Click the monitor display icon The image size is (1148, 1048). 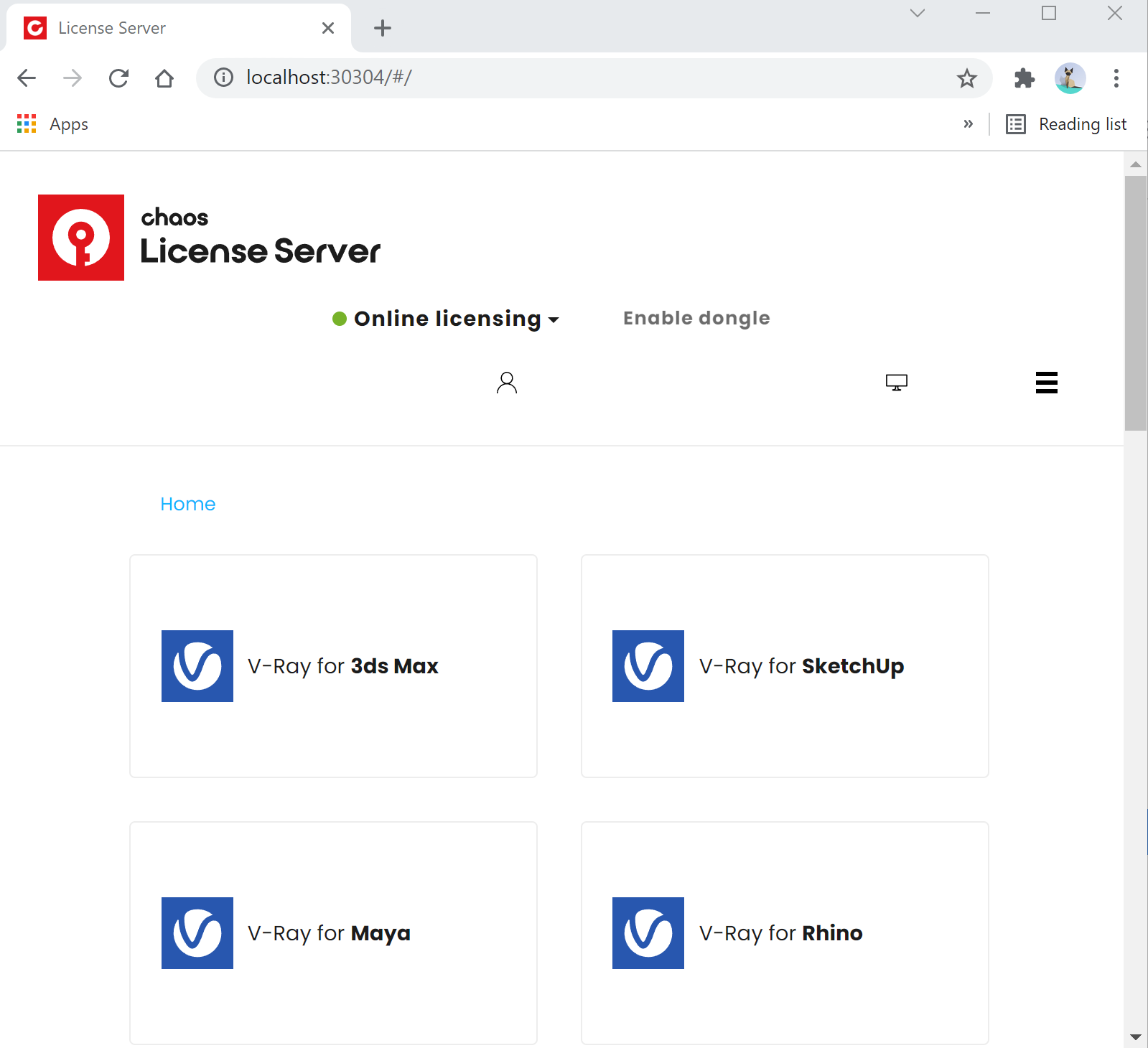(897, 383)
